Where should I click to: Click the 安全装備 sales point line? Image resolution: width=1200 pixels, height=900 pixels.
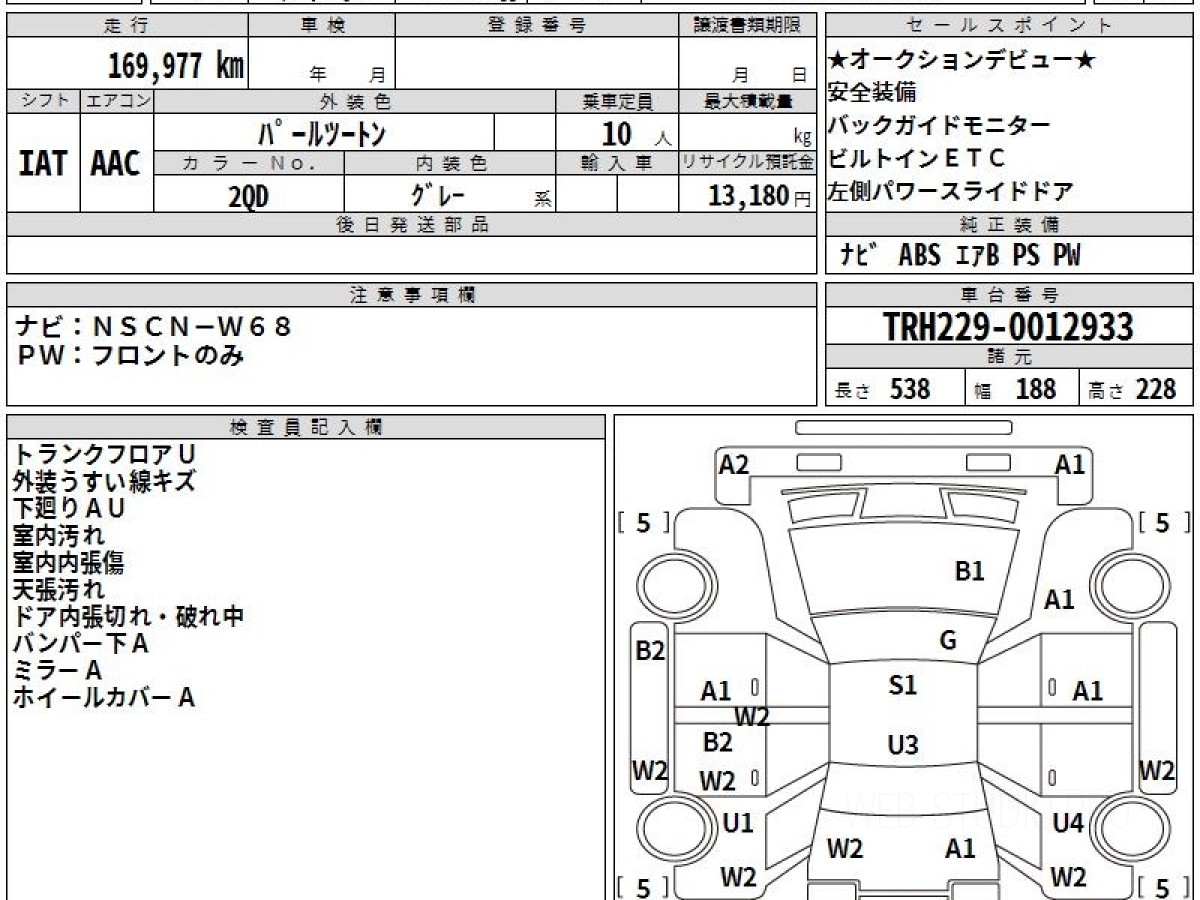point(872,93)
